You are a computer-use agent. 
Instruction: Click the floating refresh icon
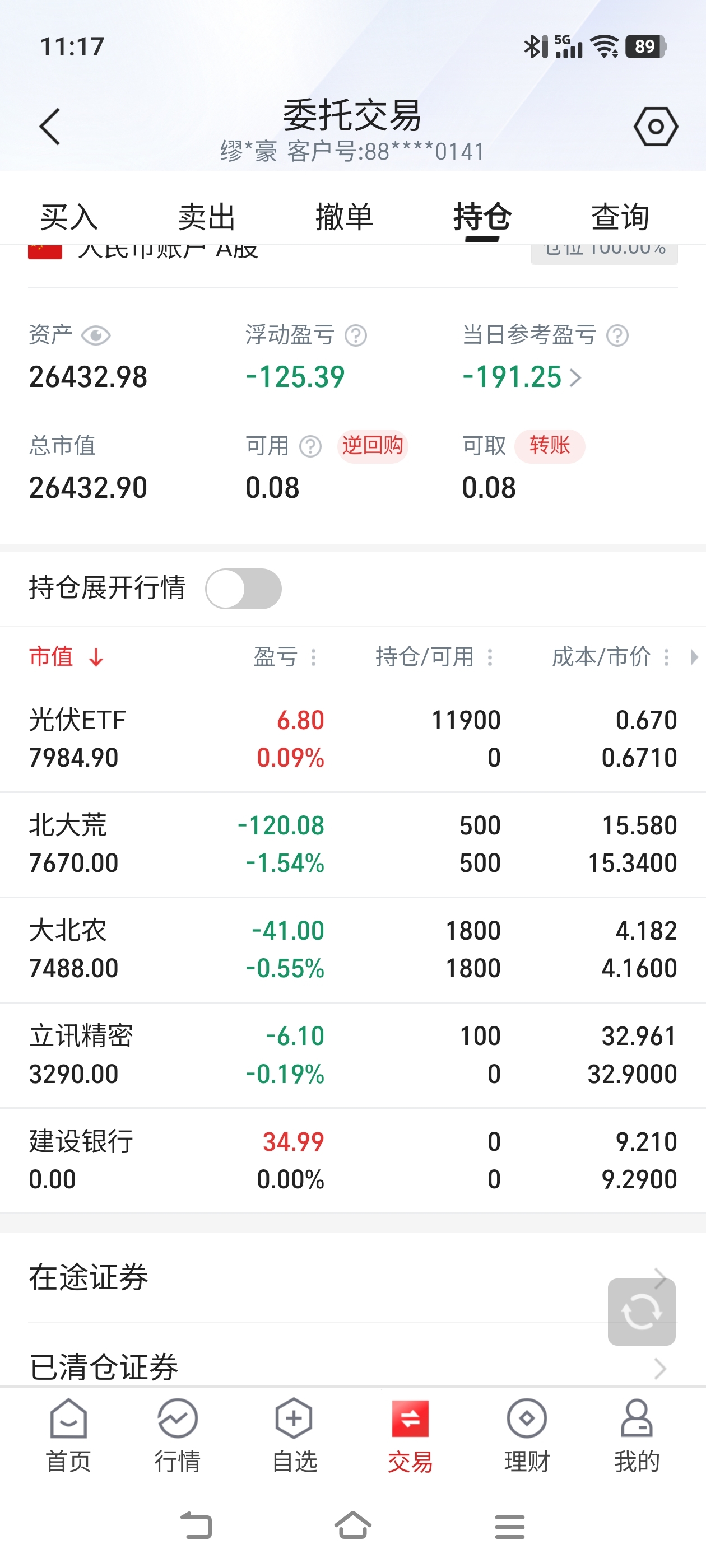(642, 1311)
